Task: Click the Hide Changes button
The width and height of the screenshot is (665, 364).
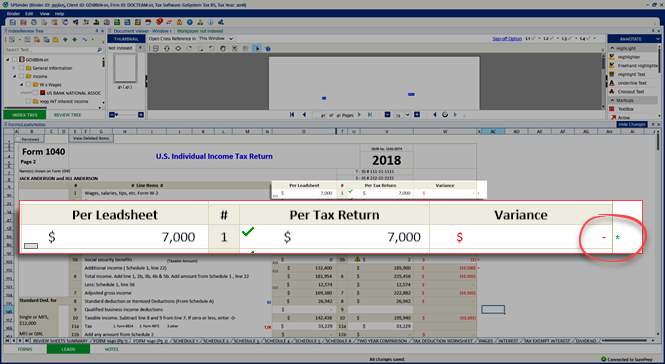Action: [x=631, y=124]
